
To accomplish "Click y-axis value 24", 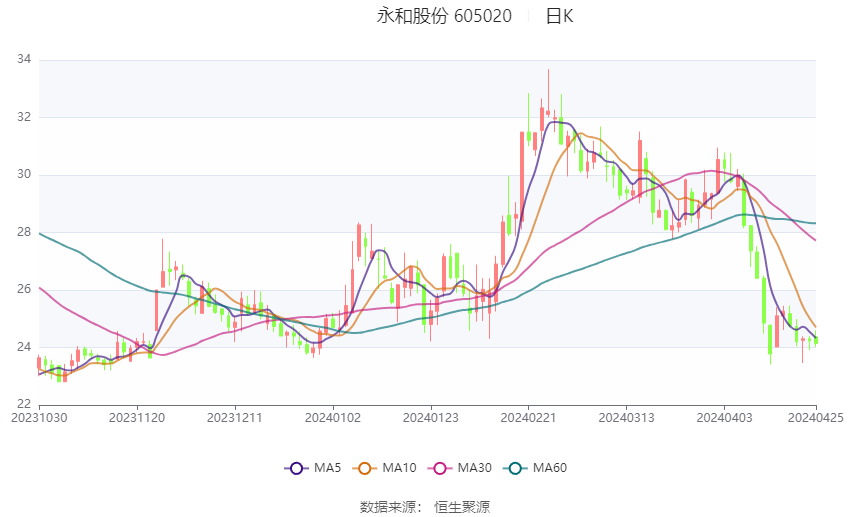I will [x=24, y=347].
